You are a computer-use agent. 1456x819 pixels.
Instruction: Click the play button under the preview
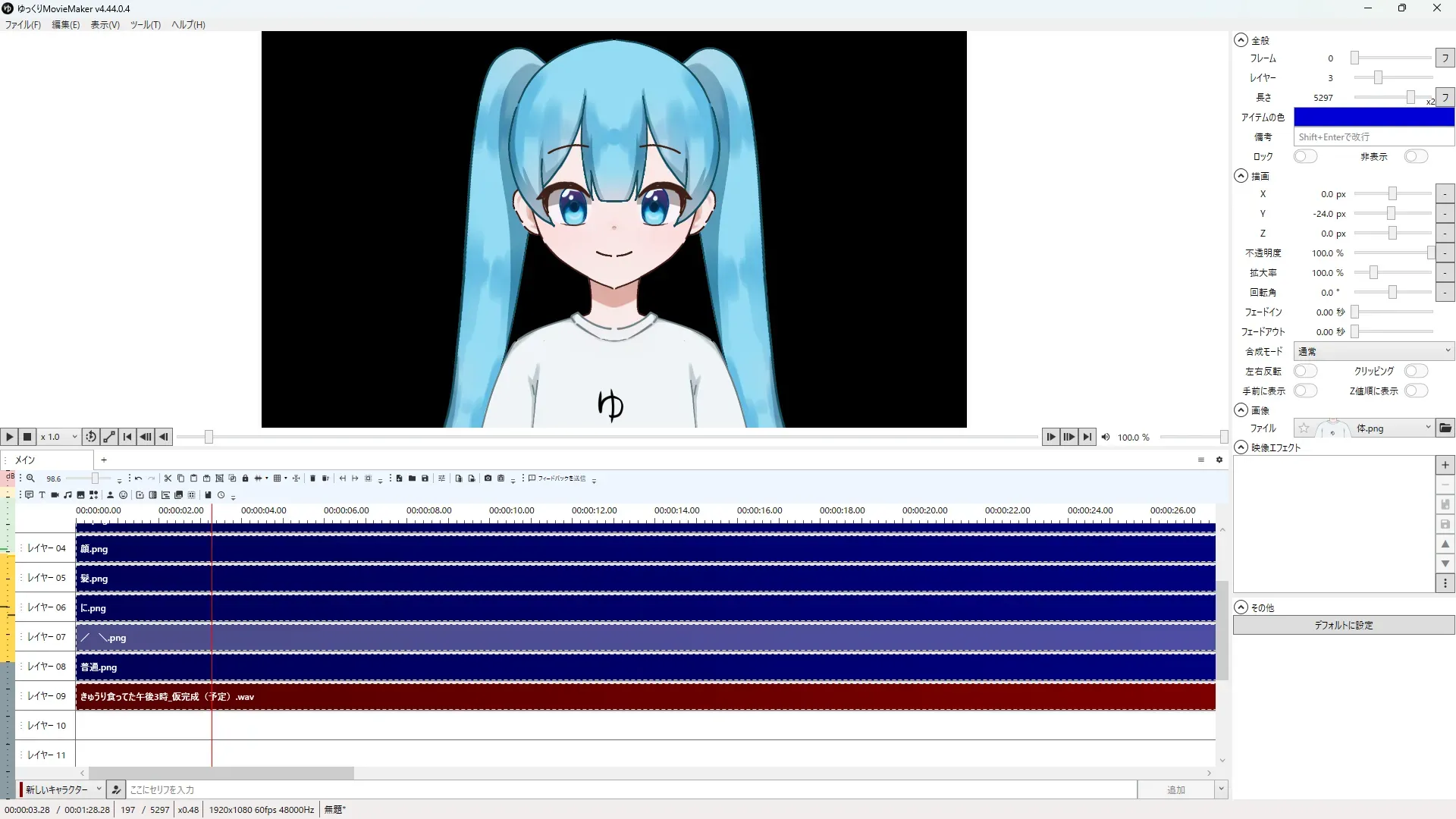pos(9,437)
